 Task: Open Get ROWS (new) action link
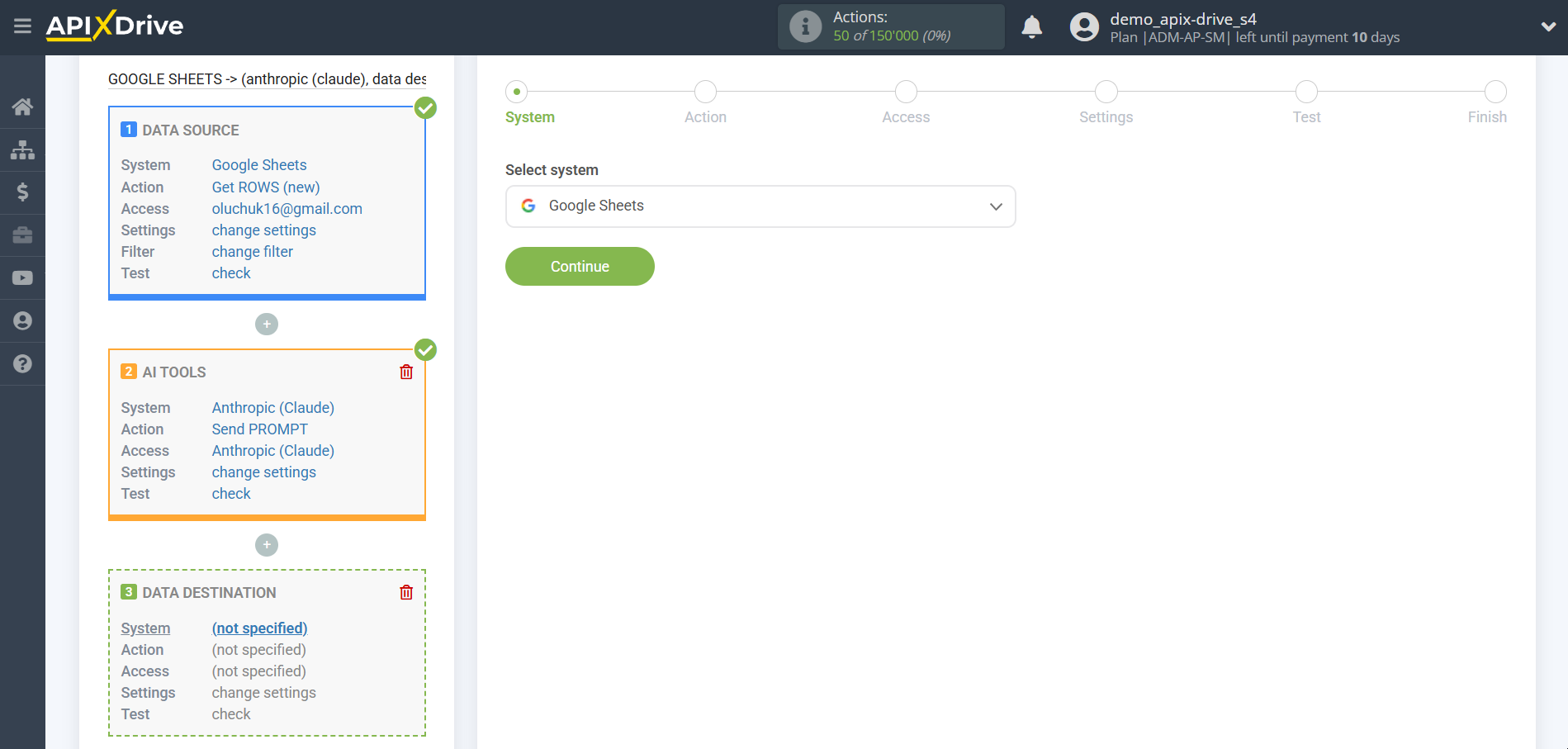266,187
